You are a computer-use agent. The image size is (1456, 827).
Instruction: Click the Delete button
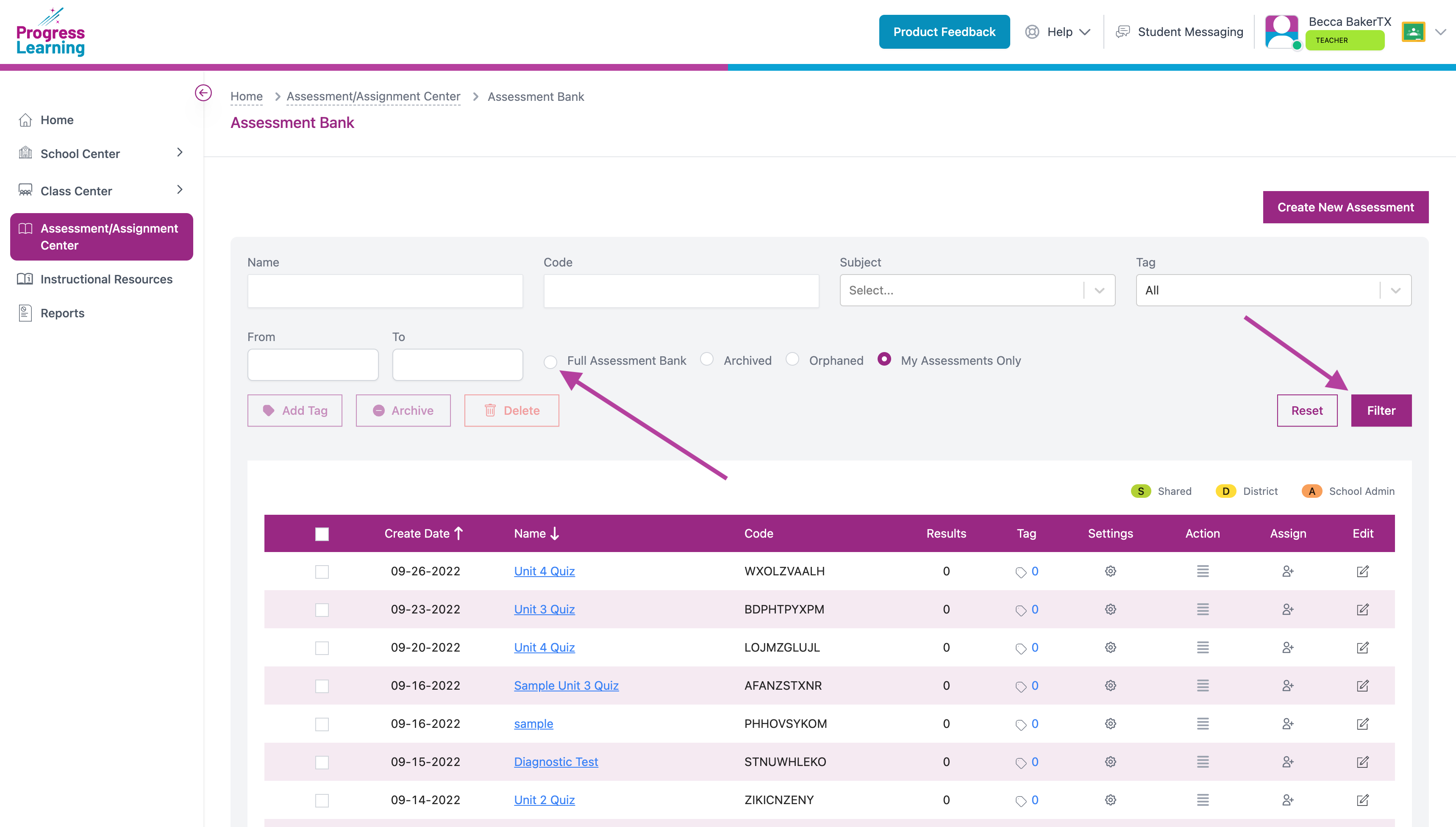click(x=511, y=410)
